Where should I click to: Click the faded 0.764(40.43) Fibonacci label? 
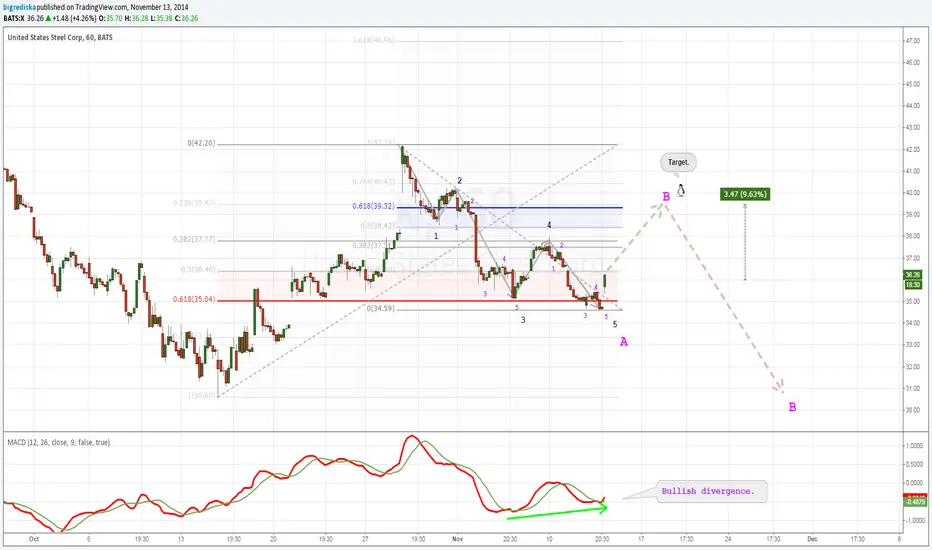(373, 182)
